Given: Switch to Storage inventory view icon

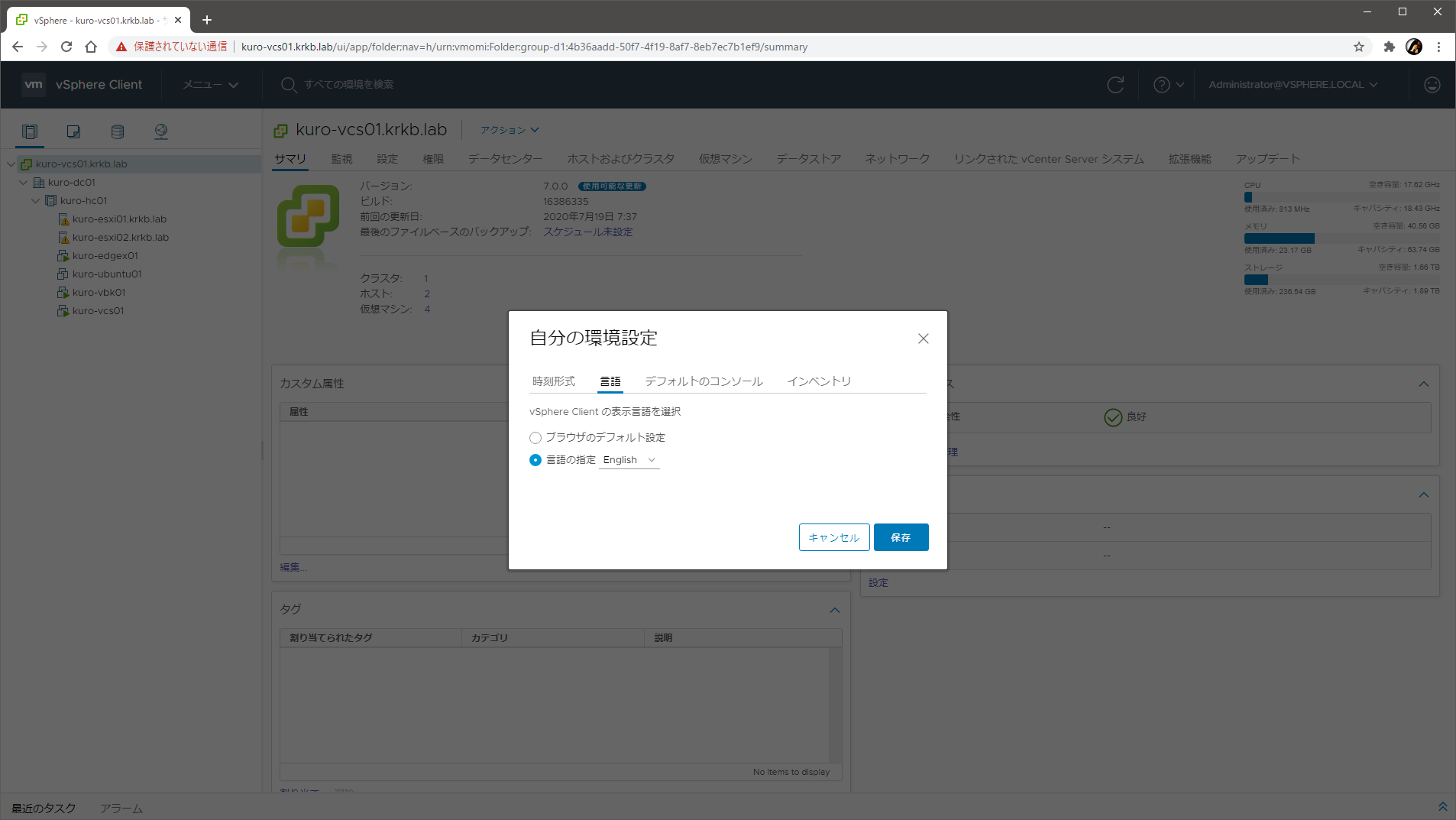Looking at the screenshot, I should [x=117, y=131].
